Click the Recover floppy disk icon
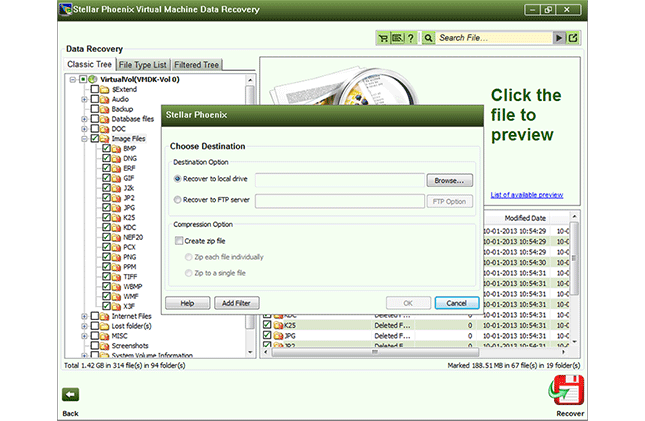 click(x=566, y=390)
